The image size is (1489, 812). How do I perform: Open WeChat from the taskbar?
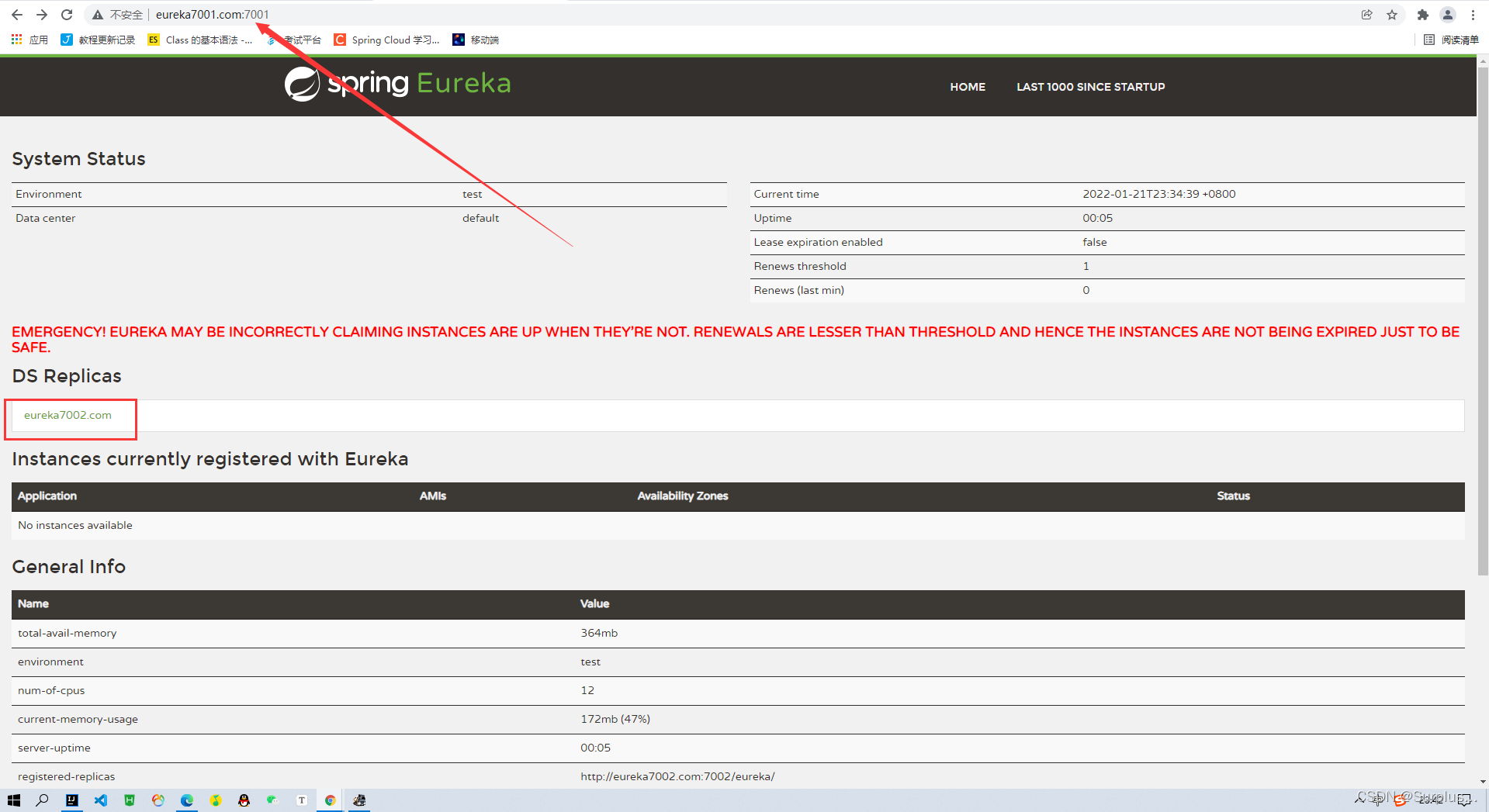[x=272, y=800]
